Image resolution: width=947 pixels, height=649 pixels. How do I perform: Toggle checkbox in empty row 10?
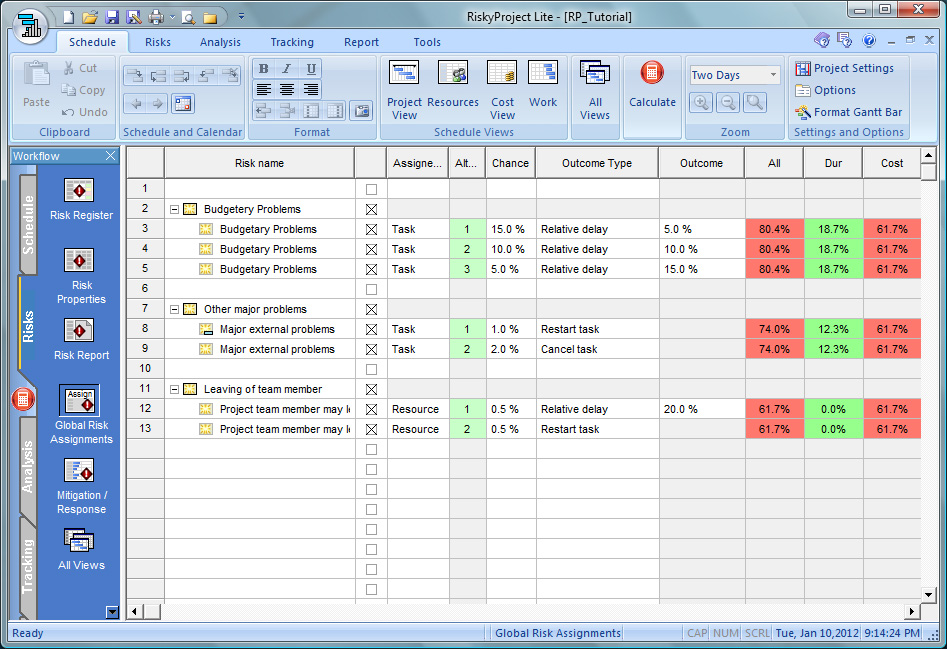coord(371,369)
